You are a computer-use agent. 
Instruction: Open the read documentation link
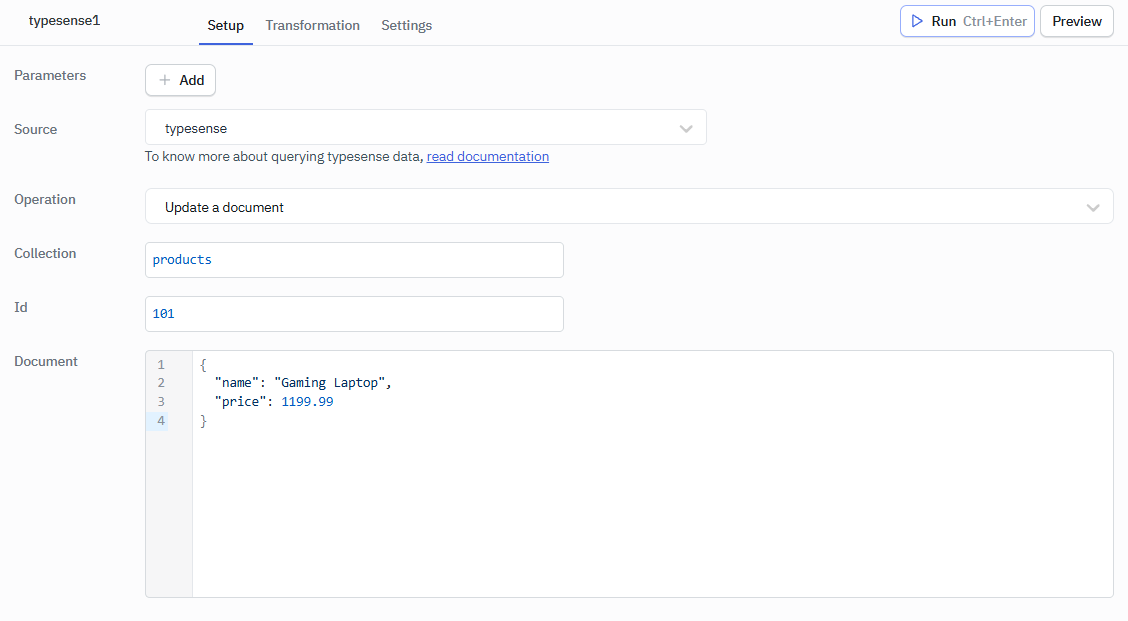coord(487,156)
